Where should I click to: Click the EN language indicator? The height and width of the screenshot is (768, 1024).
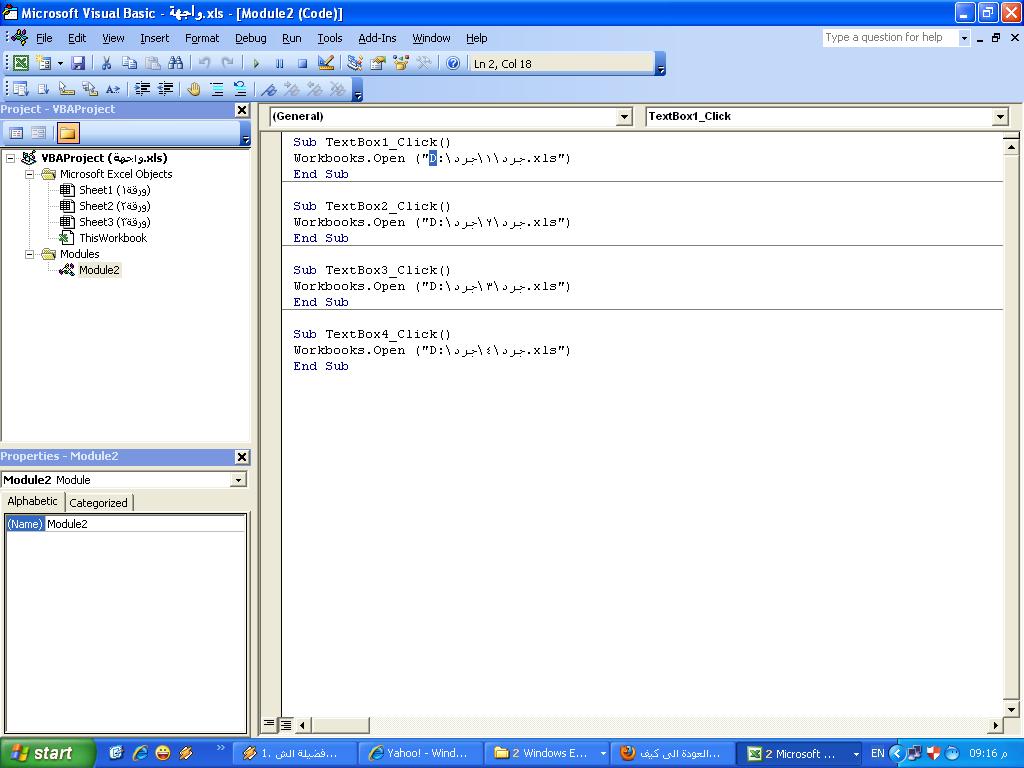(x=878, y=753)
